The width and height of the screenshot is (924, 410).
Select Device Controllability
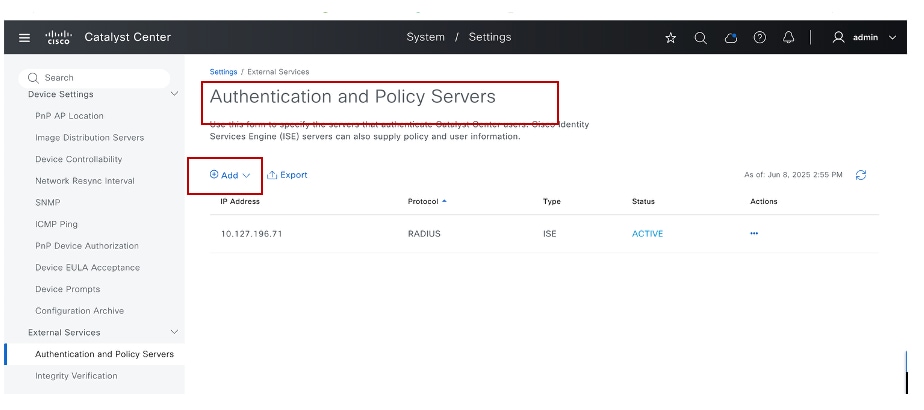(79, 159)
